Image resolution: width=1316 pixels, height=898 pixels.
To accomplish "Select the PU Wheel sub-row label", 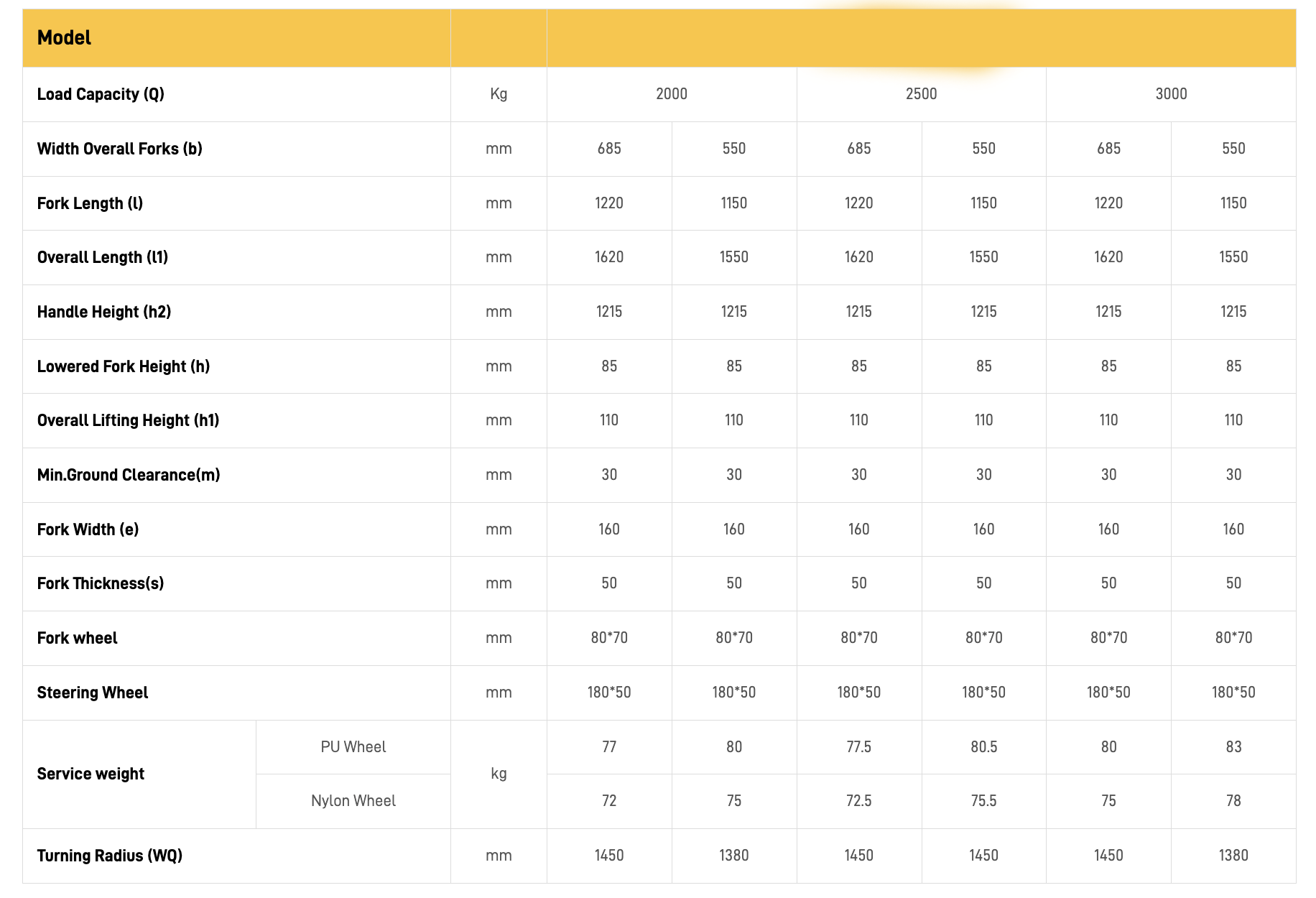I will [353, 747].
